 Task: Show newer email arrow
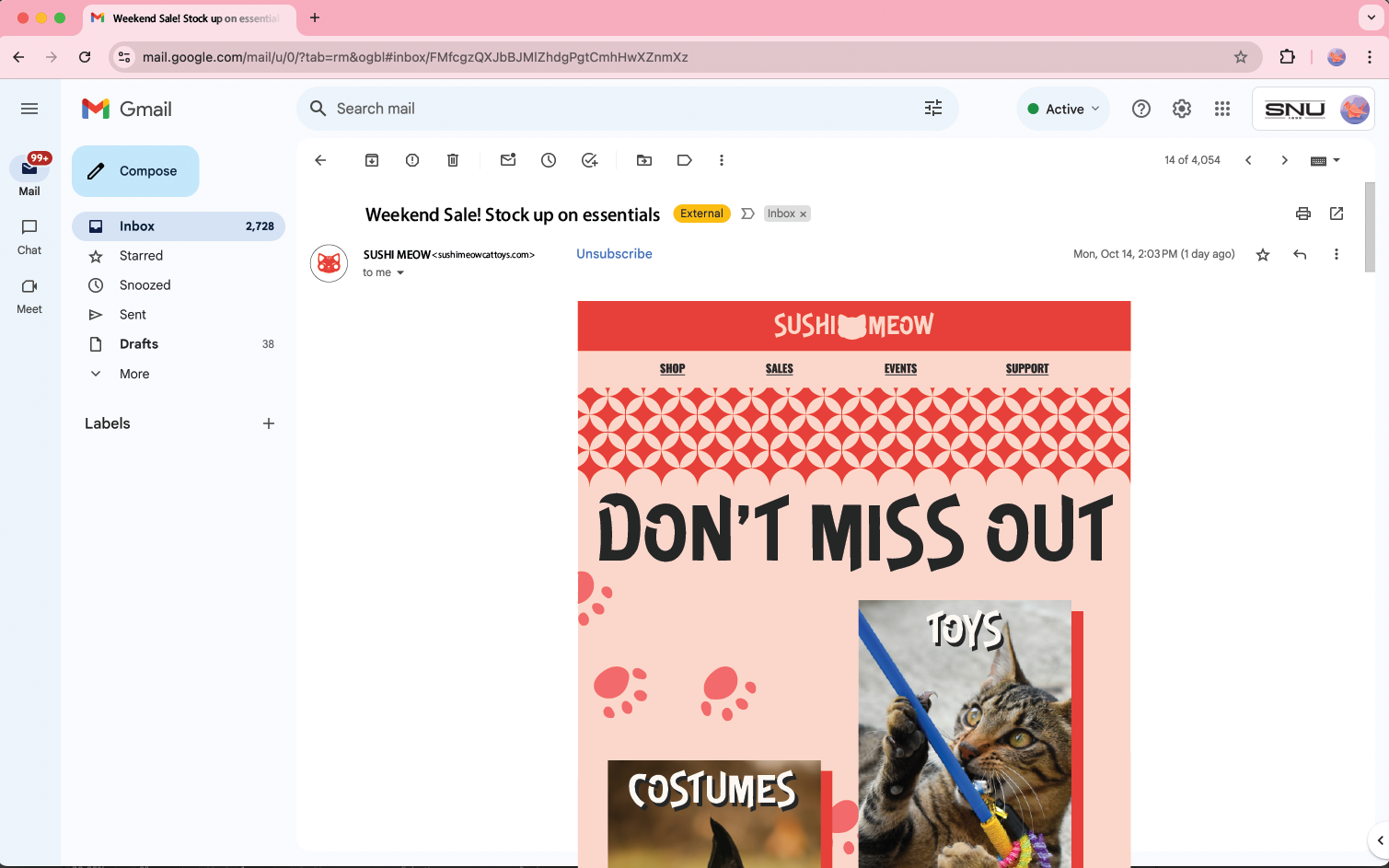[1248, 160]
